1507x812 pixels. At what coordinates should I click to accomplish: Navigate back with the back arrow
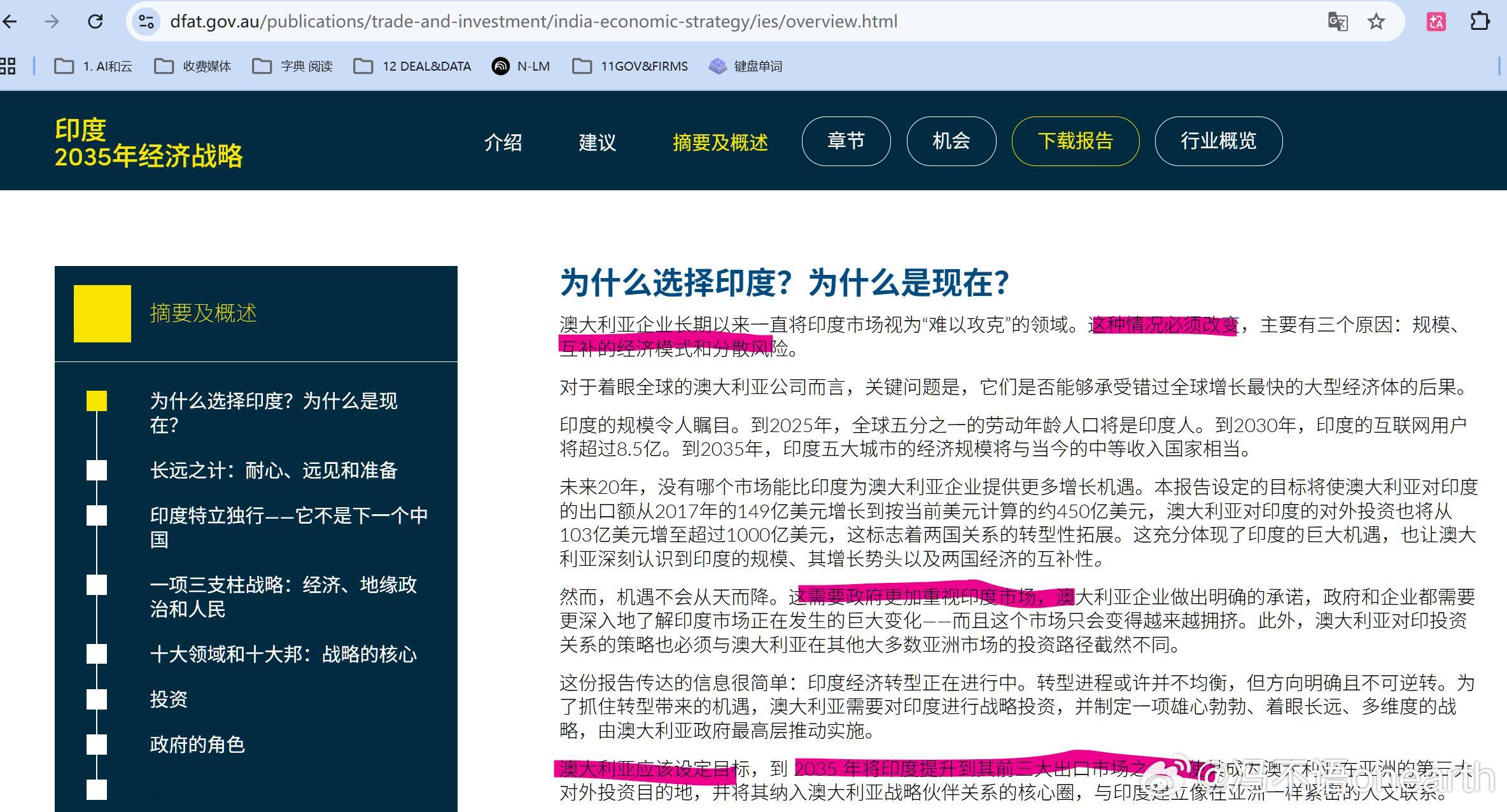(10, 21)
